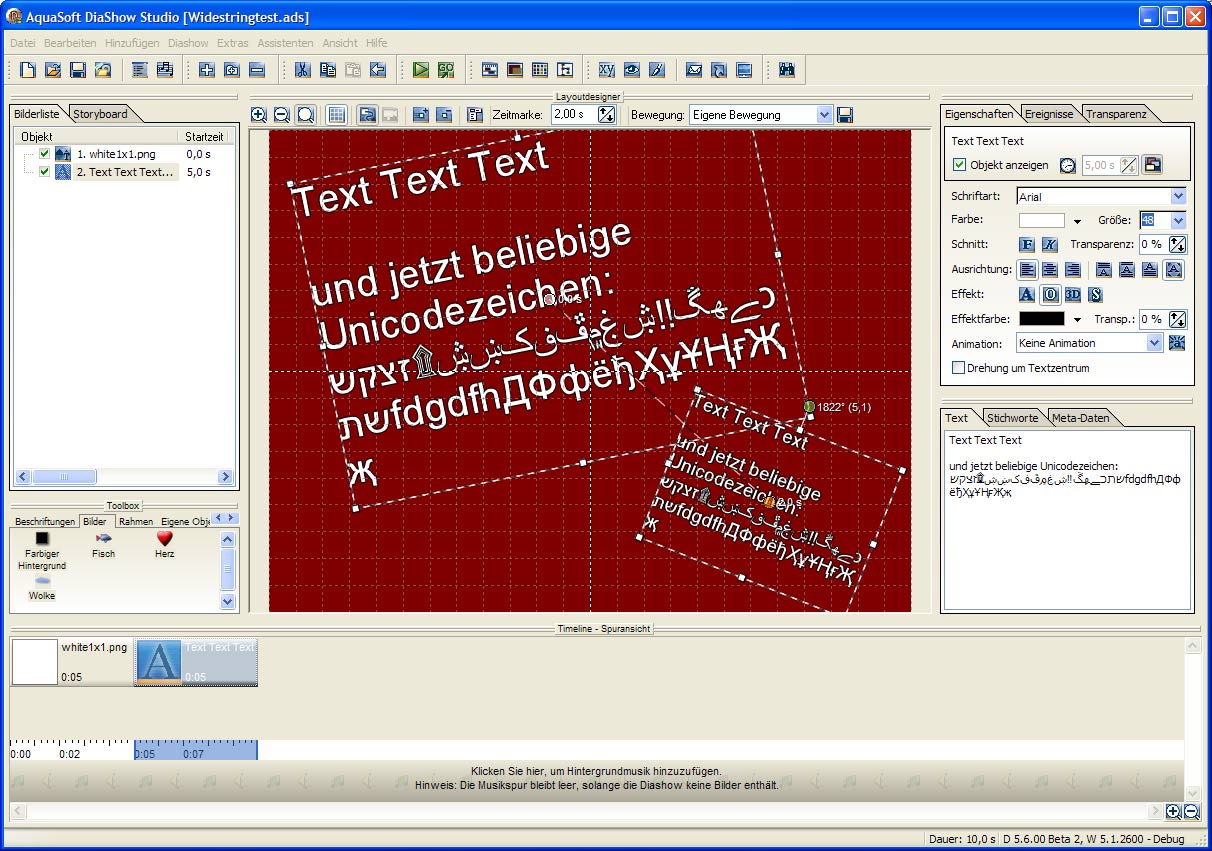Click the scissors Cut icon in toolbar
Viewport: 1212px width, 851px height.
coord(302,70)
